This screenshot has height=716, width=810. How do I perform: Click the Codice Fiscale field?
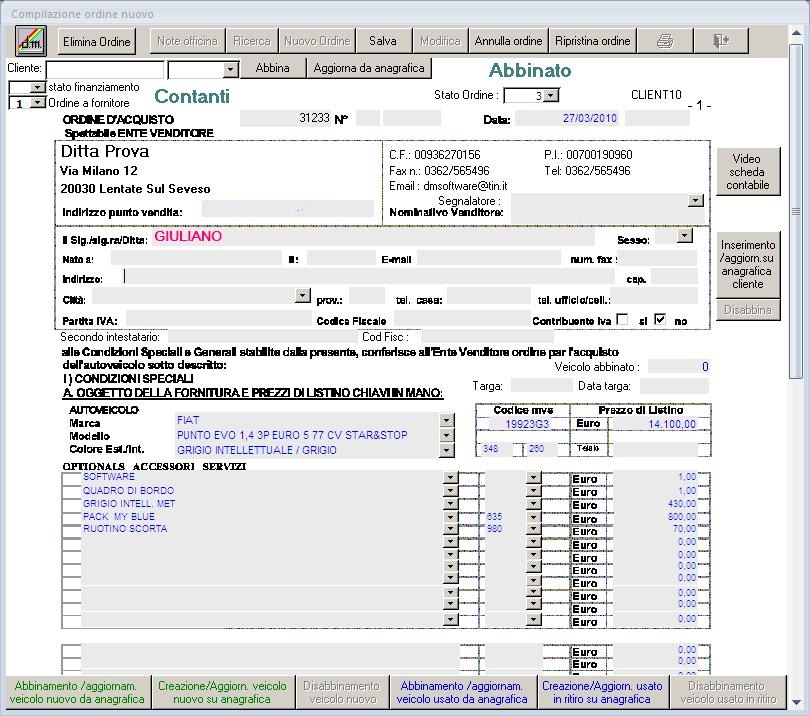click(x=462, y=319)
